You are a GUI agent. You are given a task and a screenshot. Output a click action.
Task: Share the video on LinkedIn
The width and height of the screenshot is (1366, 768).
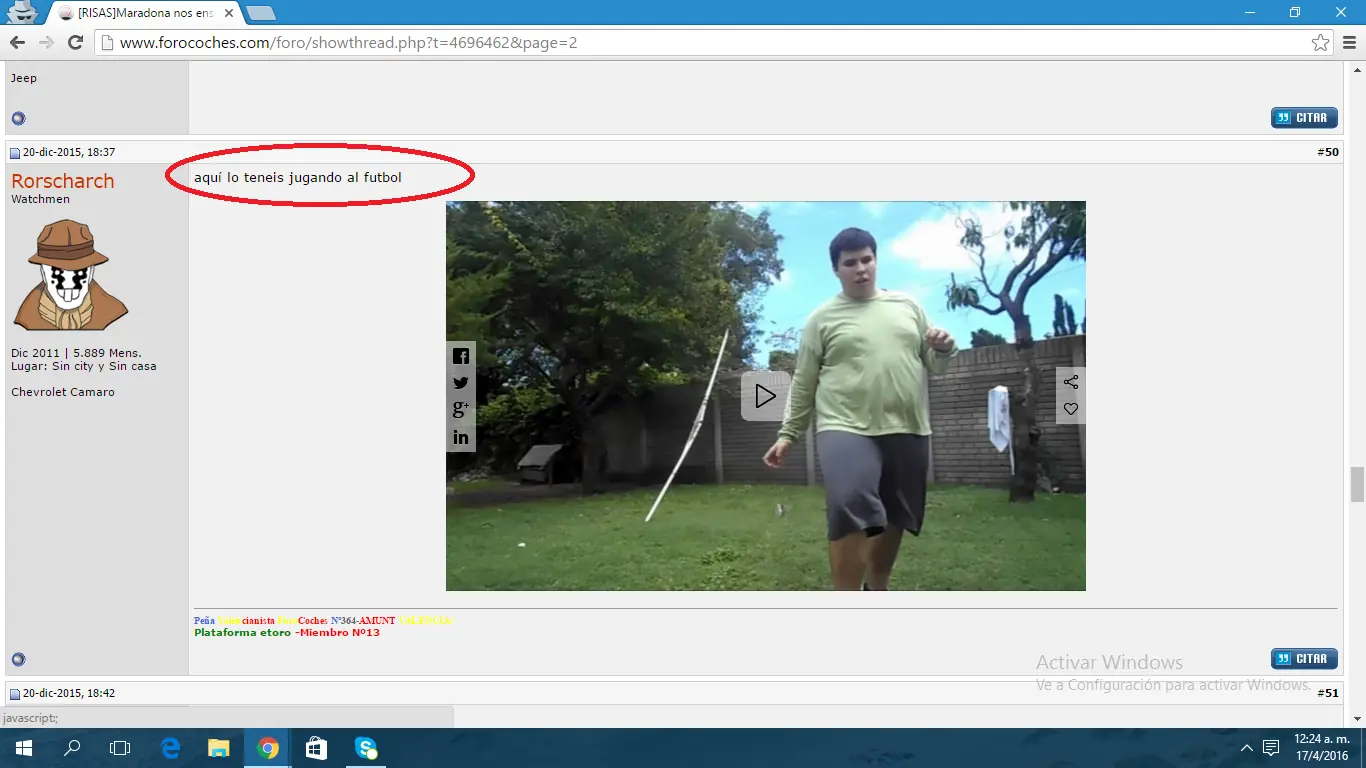pyautogui.click(x=461, y=437)
